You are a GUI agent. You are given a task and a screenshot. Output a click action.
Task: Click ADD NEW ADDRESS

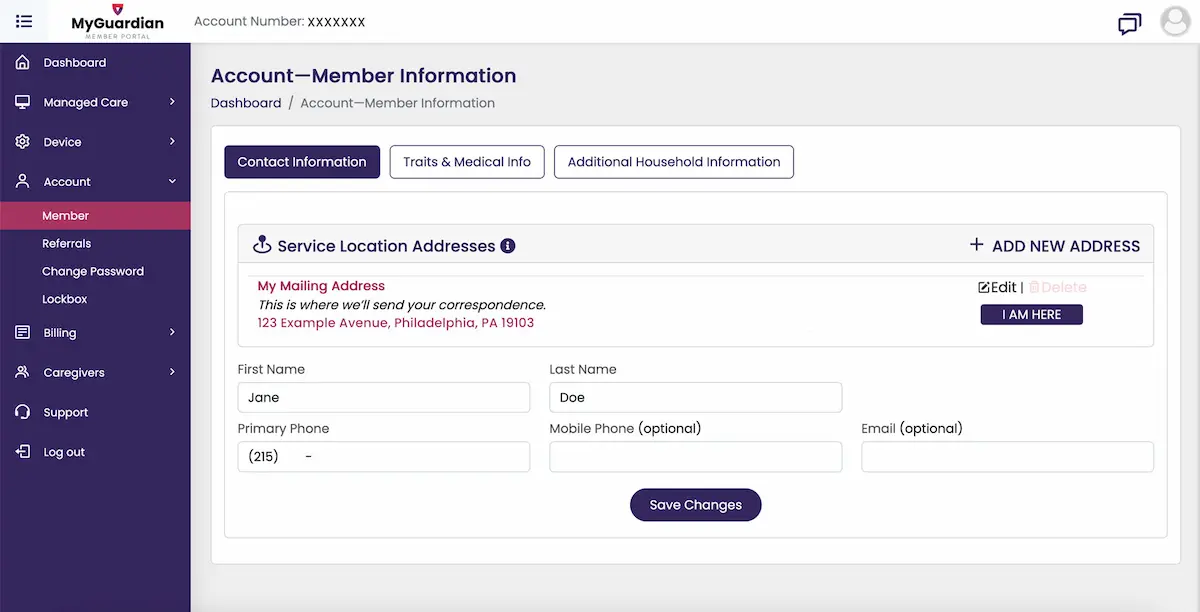pos(1055,246)
